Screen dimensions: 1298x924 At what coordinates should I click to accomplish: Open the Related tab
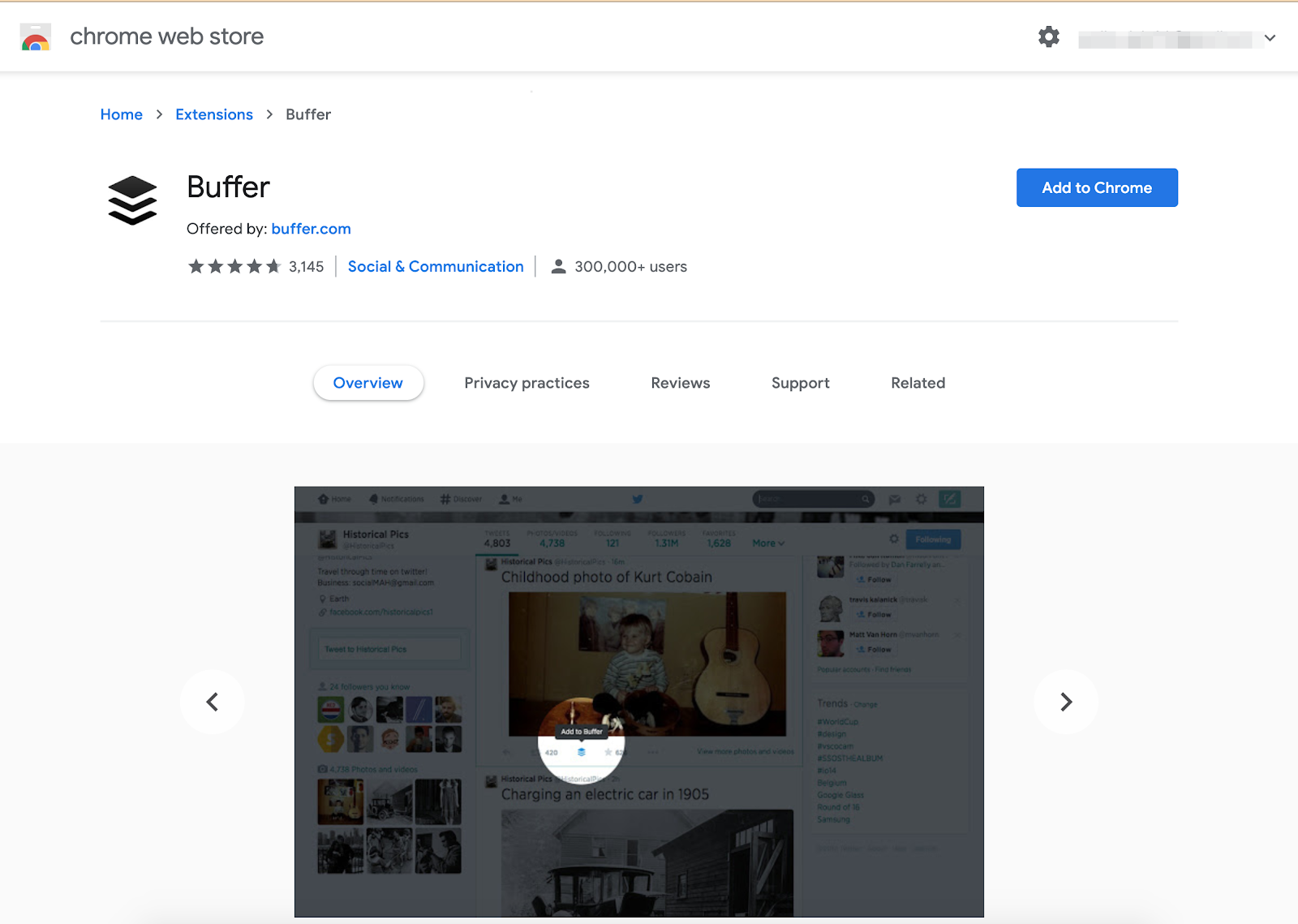pyautogui.click(x=918, y=383)
